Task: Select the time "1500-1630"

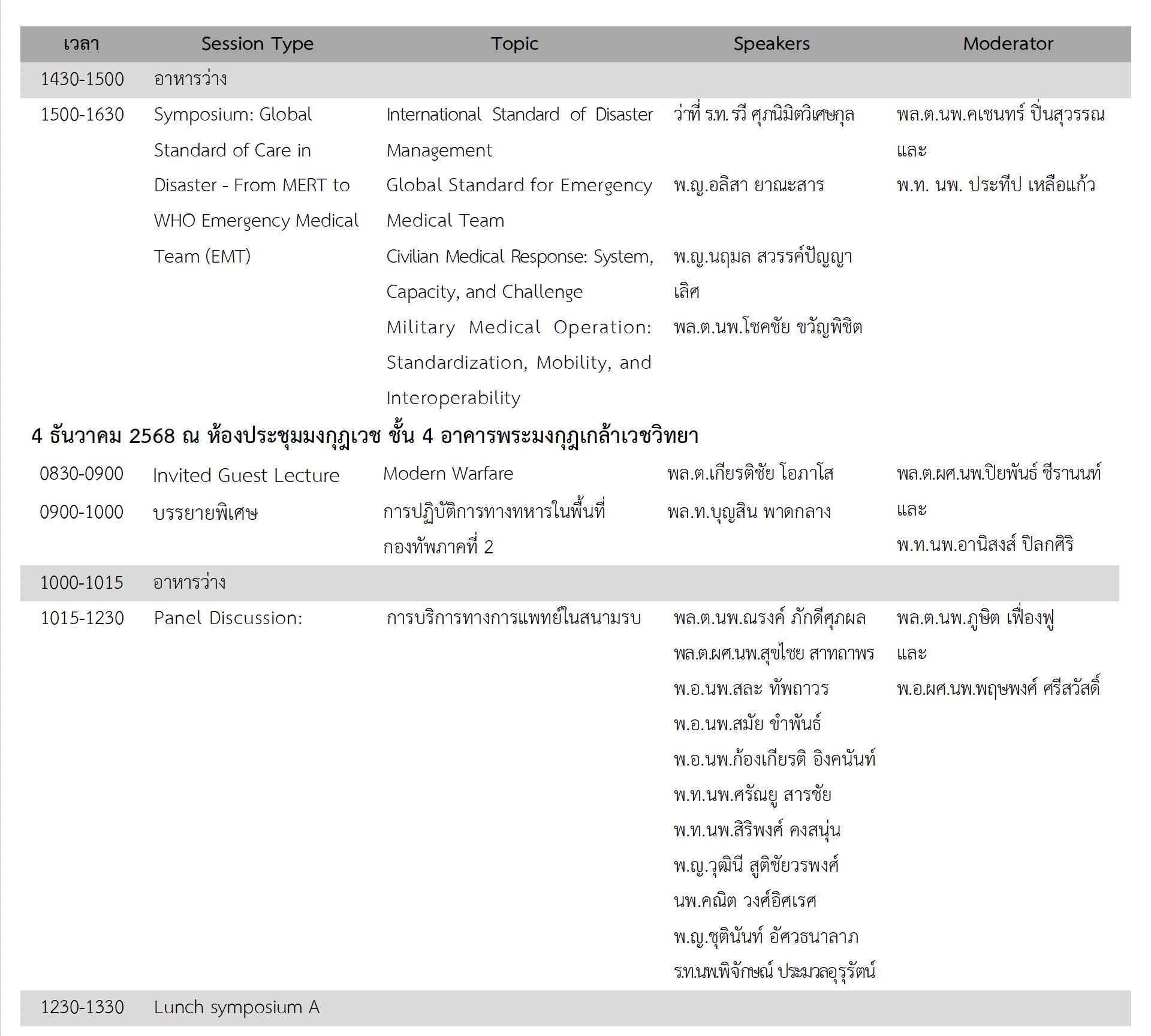Action: pyautogui.click(x=82, y=115)
